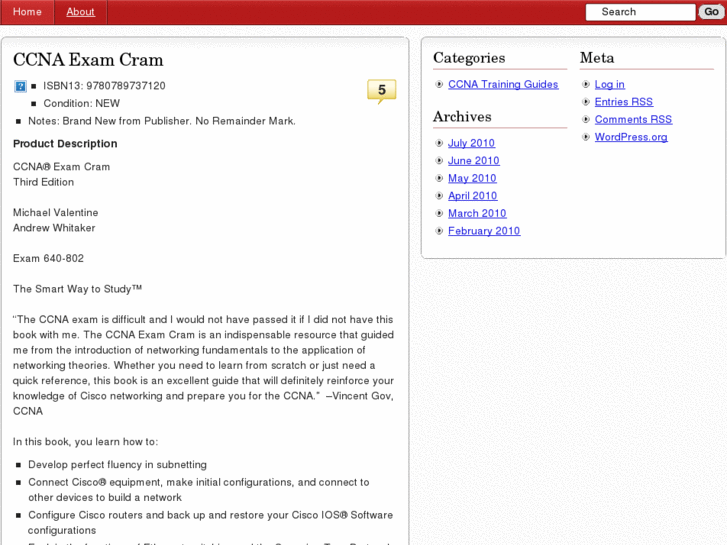727x545 pixels.
Task: Submit search with the Go button
Action: point(711,12)
